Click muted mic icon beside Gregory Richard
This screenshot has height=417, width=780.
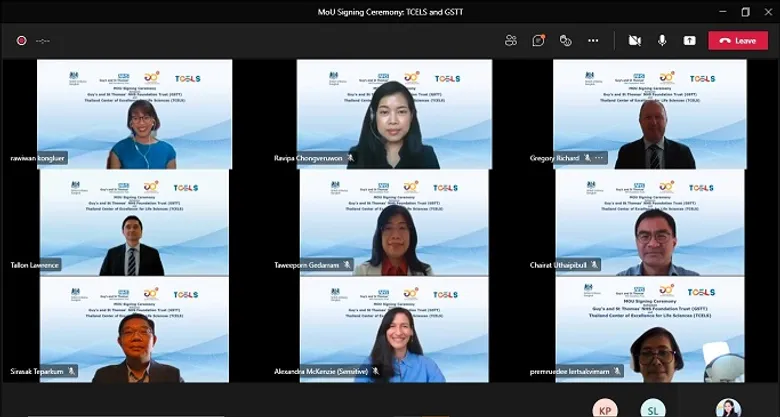(587, 158)
